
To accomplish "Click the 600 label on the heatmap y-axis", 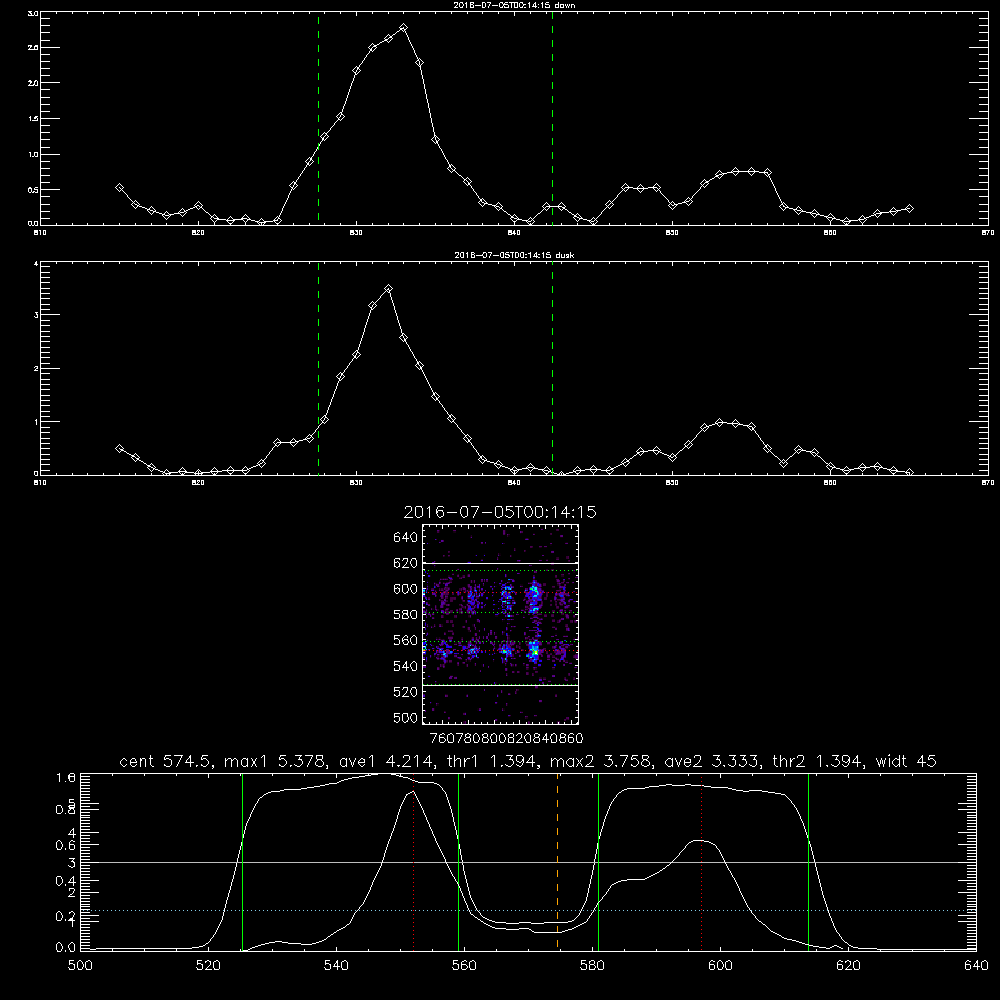I will [x=406, y=589].
